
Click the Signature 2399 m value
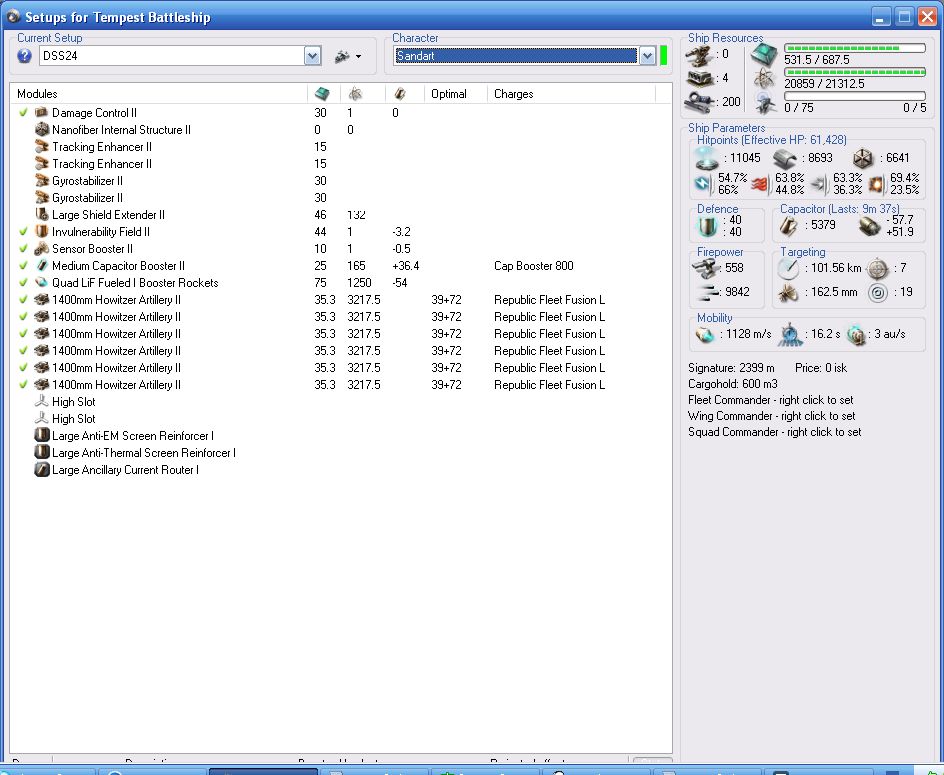[x=731, y=368]
